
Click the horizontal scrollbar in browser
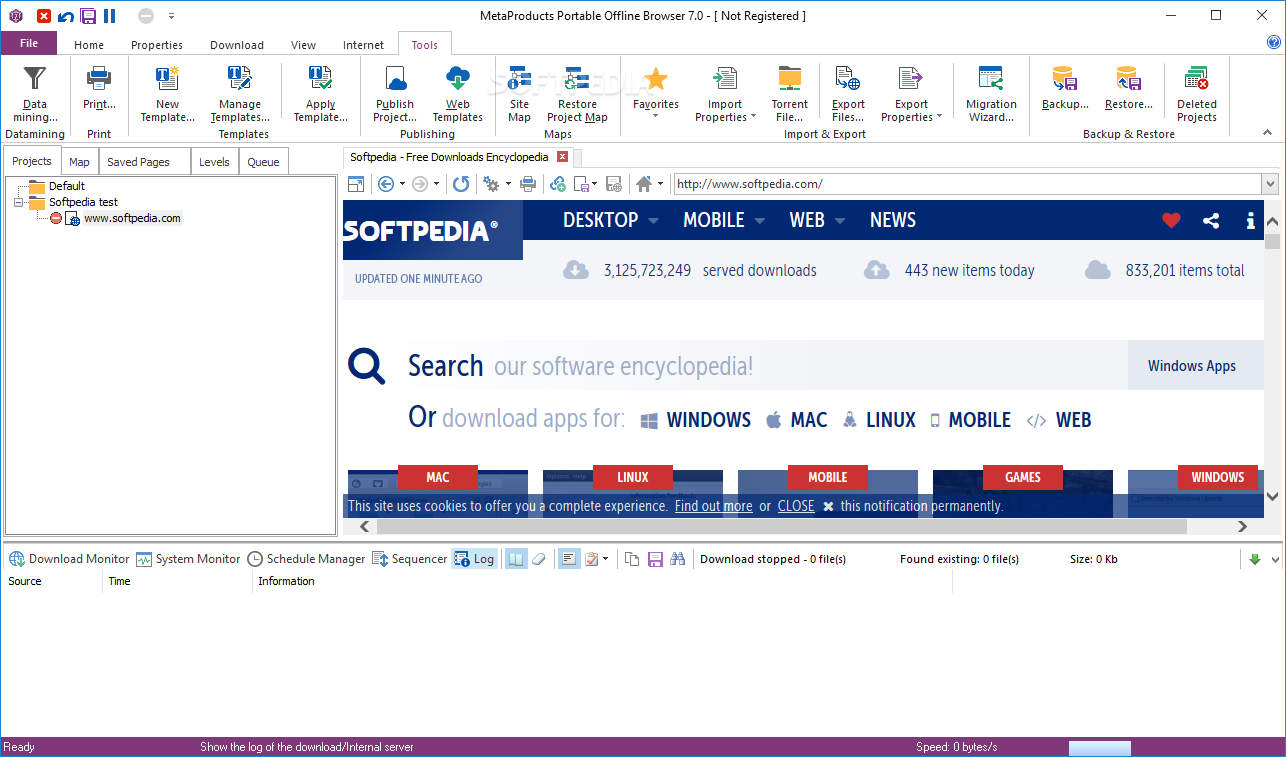[x=781, y=526]
